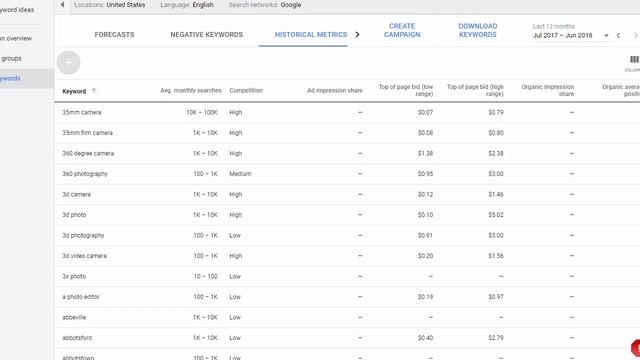Edit Search networks Google setting
640x360 pixels.
tap(265, 5)
